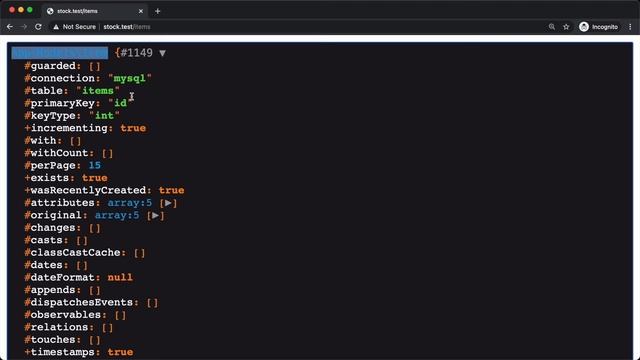Expand the #attributes array:5

[168, 203]
